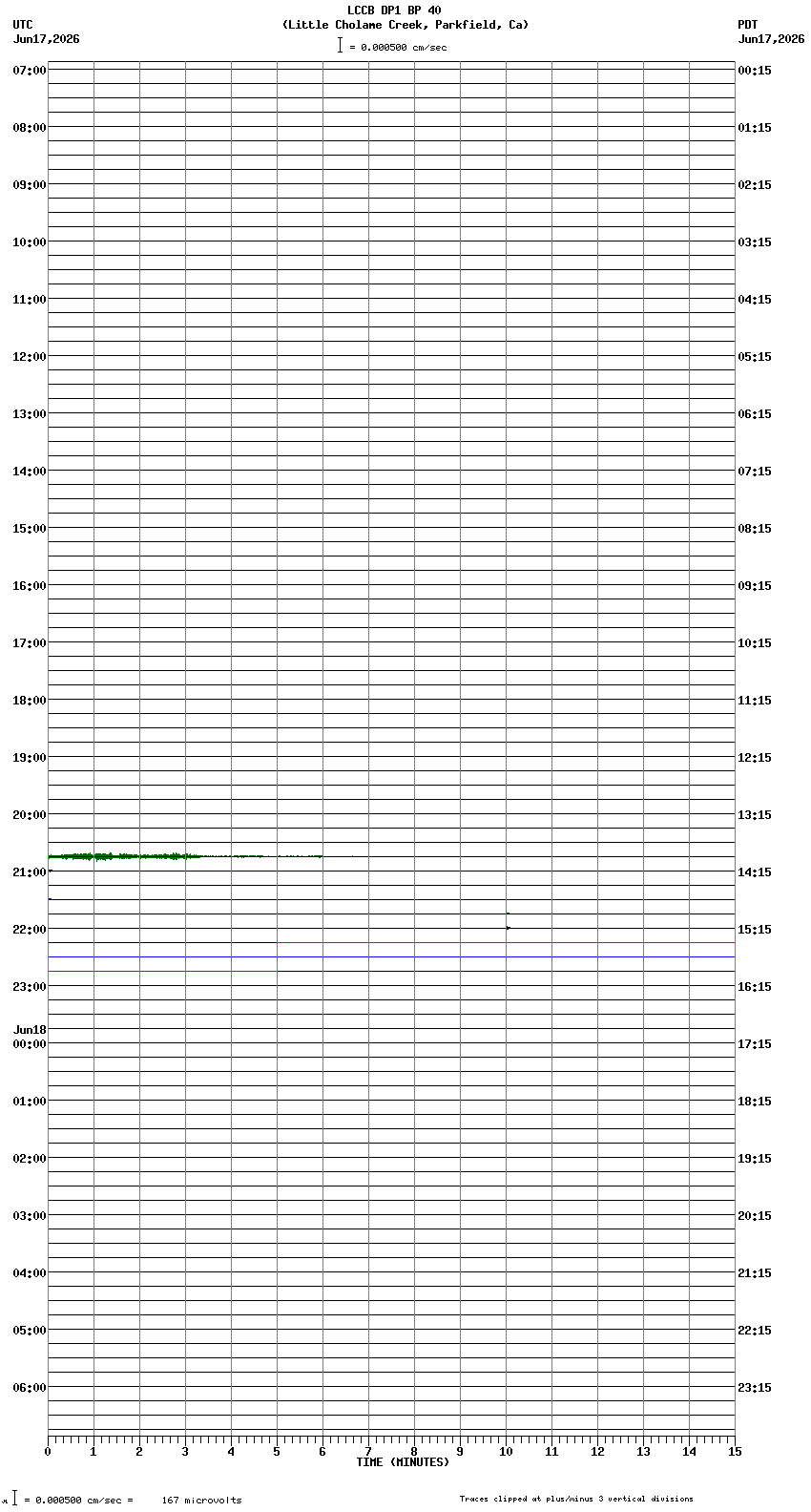
Task: Click the 'PDT' label at top right
Action: pyautogui.click(x=747, y=25)
